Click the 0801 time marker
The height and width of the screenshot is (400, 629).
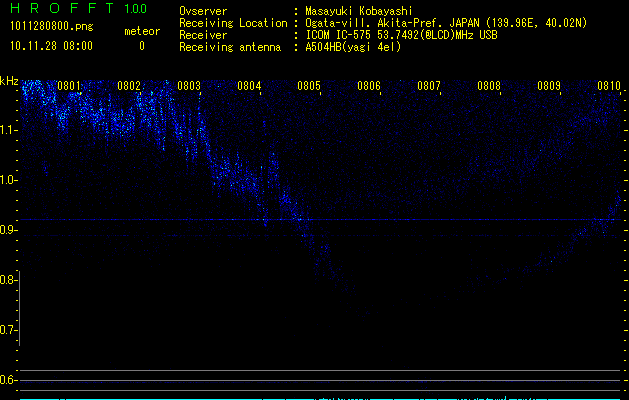(x=69, y=86)
